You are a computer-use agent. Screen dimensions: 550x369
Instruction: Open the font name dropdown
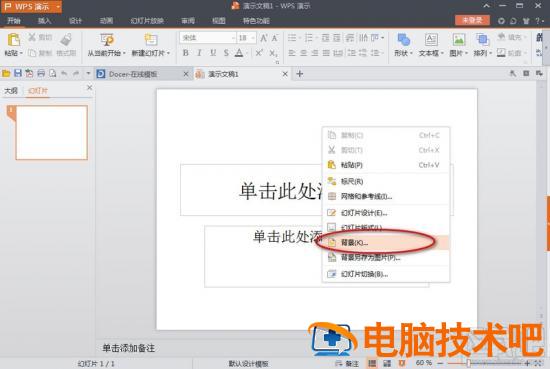point(233,38)
